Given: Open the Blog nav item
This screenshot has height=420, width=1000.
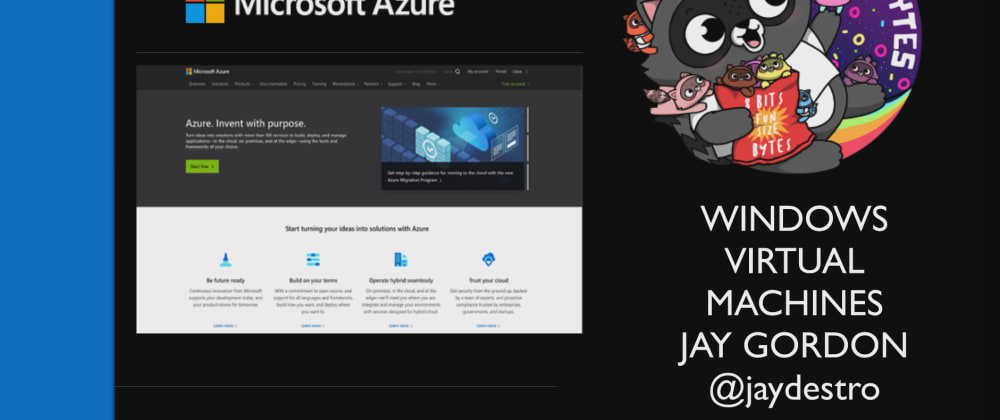Looking at the screenshot, I should pyautogui.click(x=416, y=84).
